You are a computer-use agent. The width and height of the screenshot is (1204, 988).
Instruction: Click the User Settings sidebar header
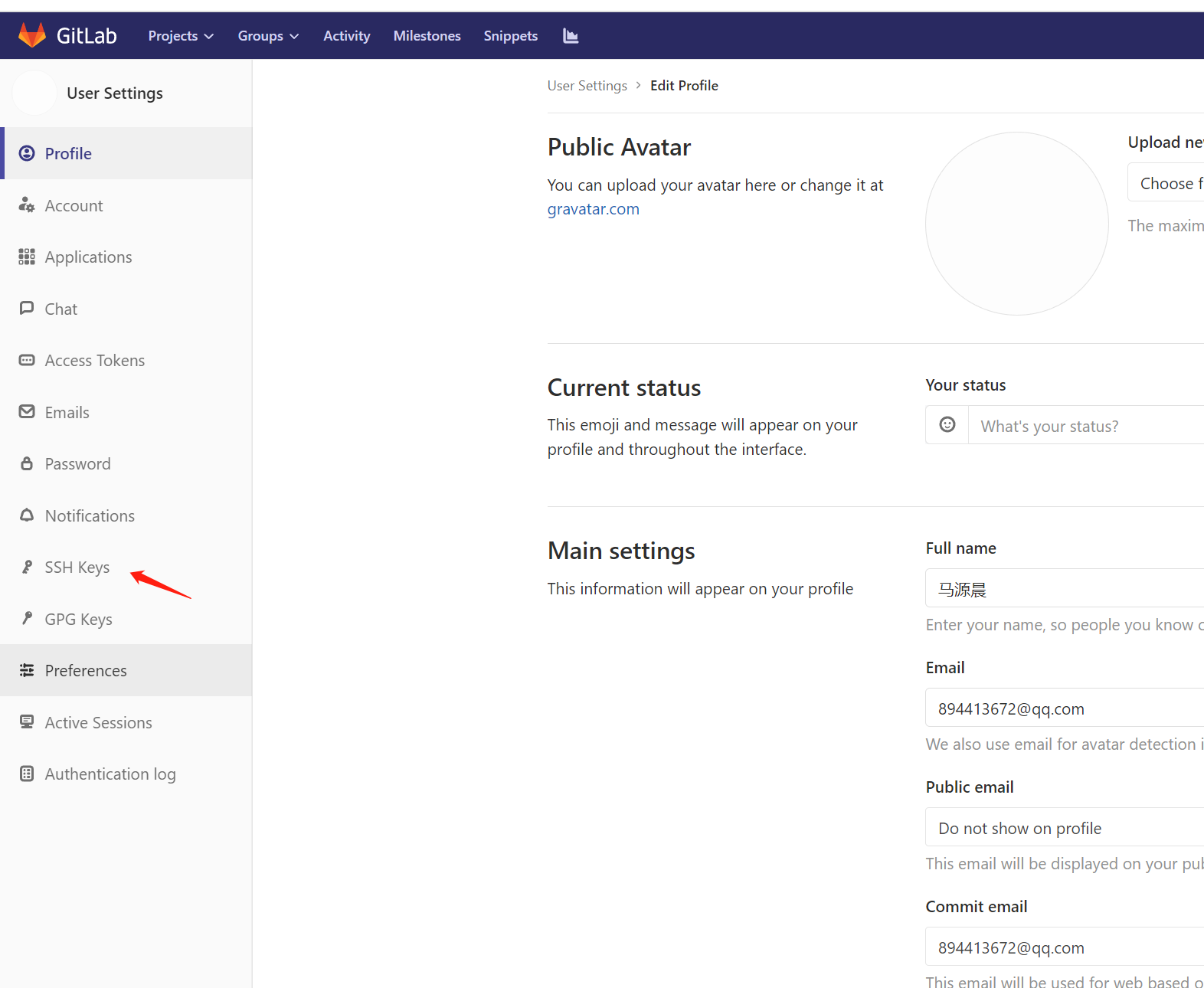click(x=115, y=93)
